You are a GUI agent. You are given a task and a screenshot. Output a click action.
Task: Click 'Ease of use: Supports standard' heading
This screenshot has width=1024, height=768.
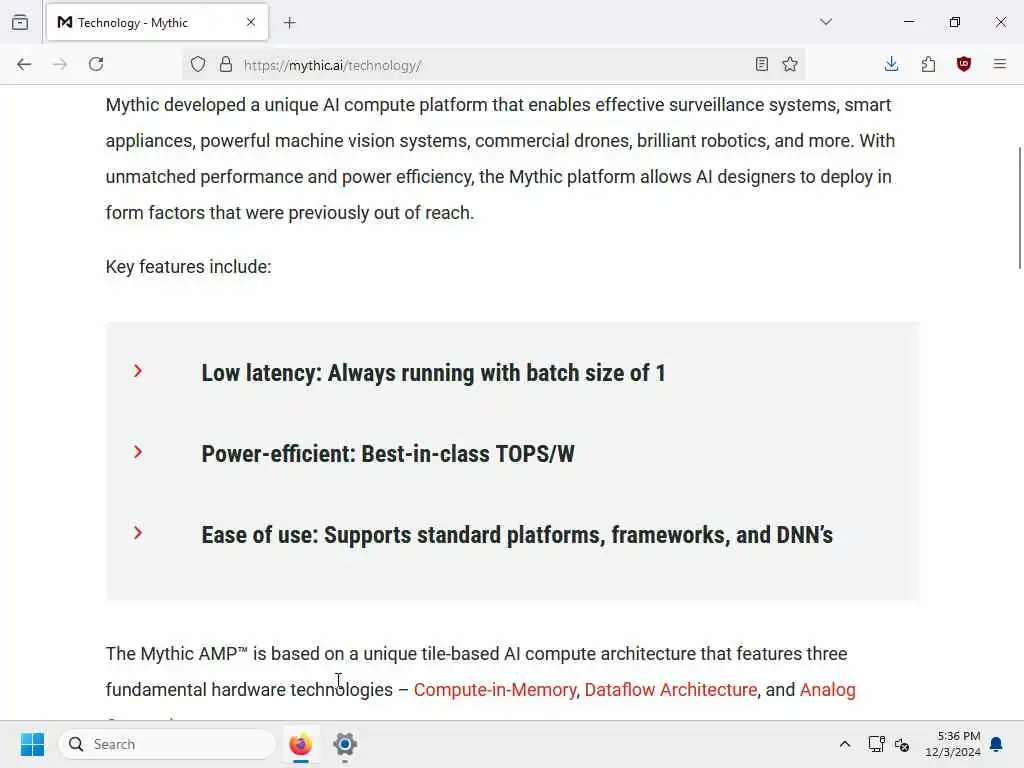(517, 535)
